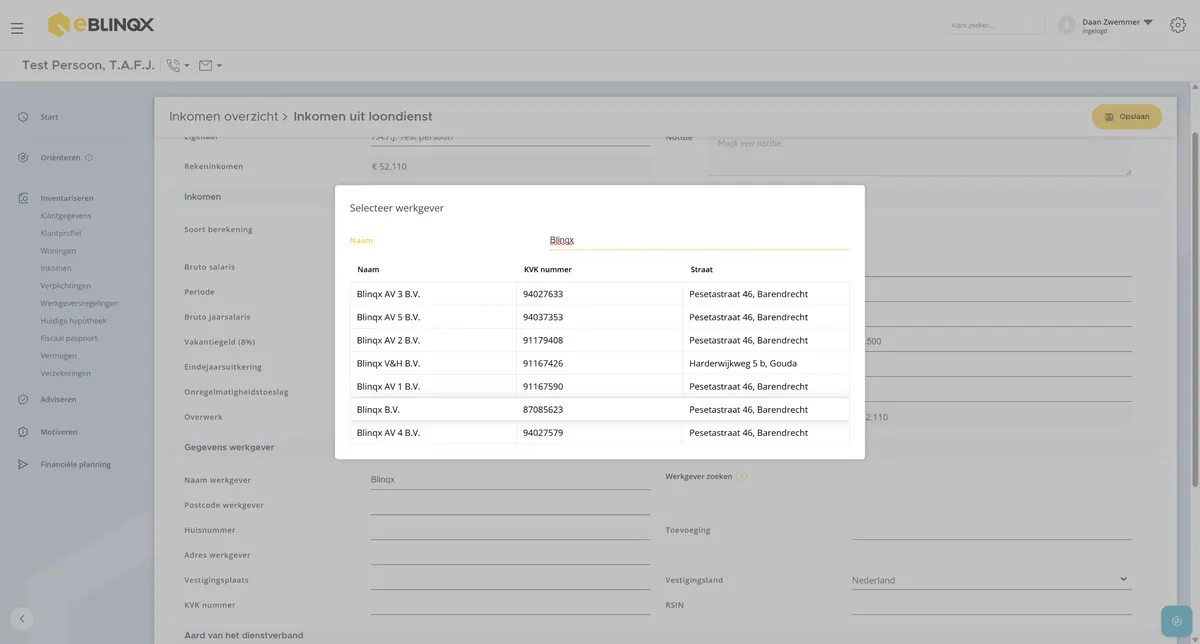Open the settings gear icon

click(1178, 25)
